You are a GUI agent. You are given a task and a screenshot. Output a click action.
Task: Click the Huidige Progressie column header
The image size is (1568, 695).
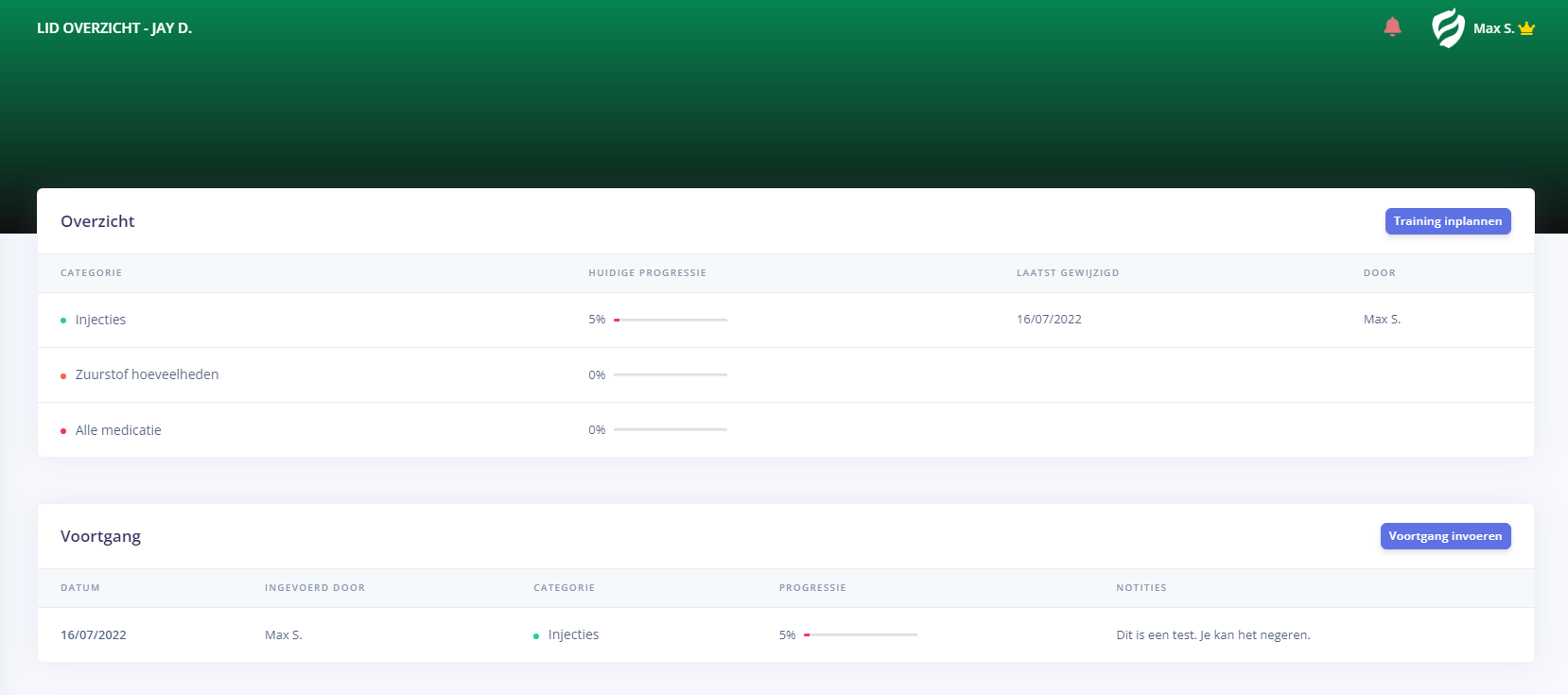[647, 273]
